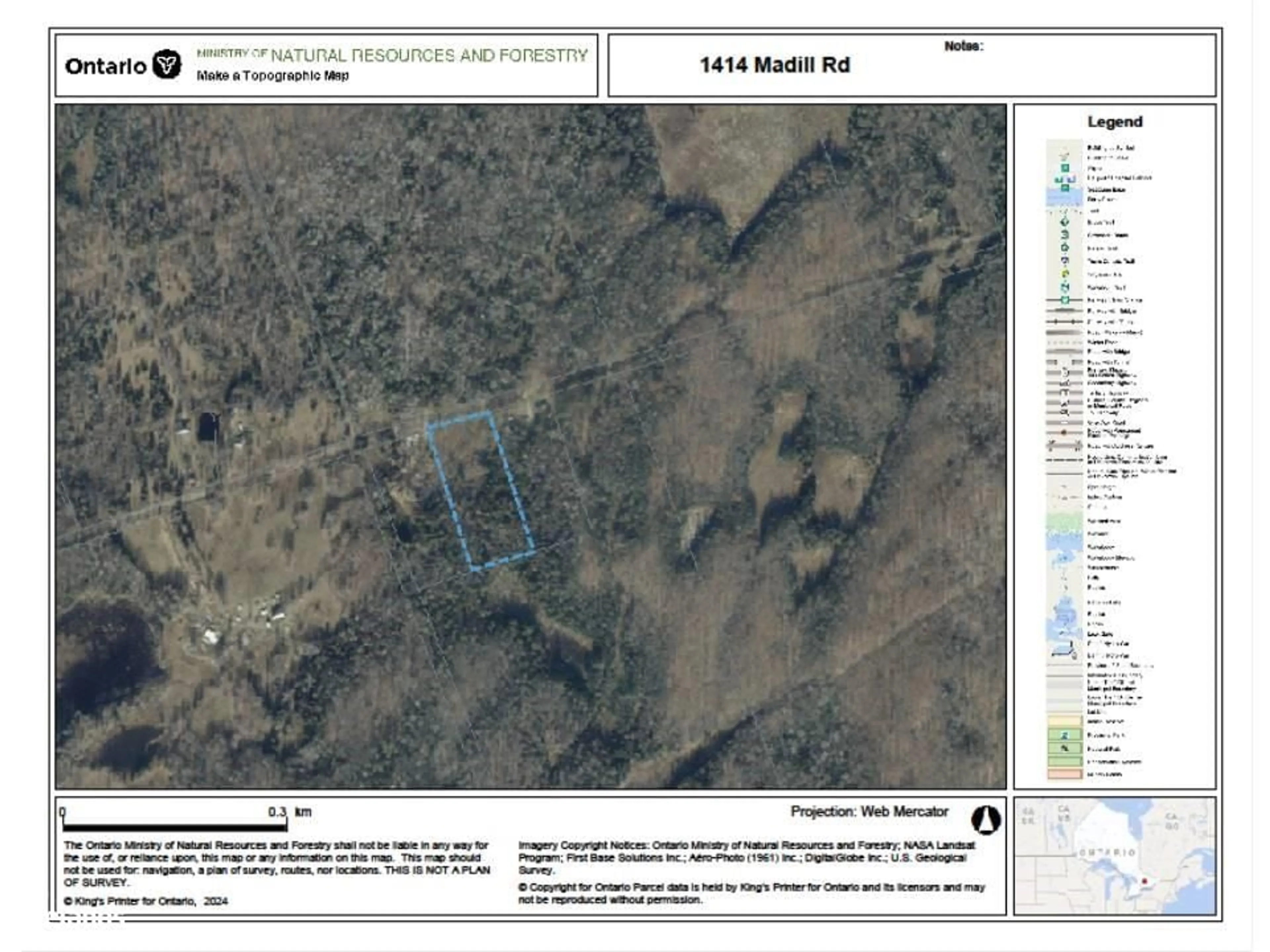
Task: Click the red location dot on inset map
Action: [x=1144, y=881]
